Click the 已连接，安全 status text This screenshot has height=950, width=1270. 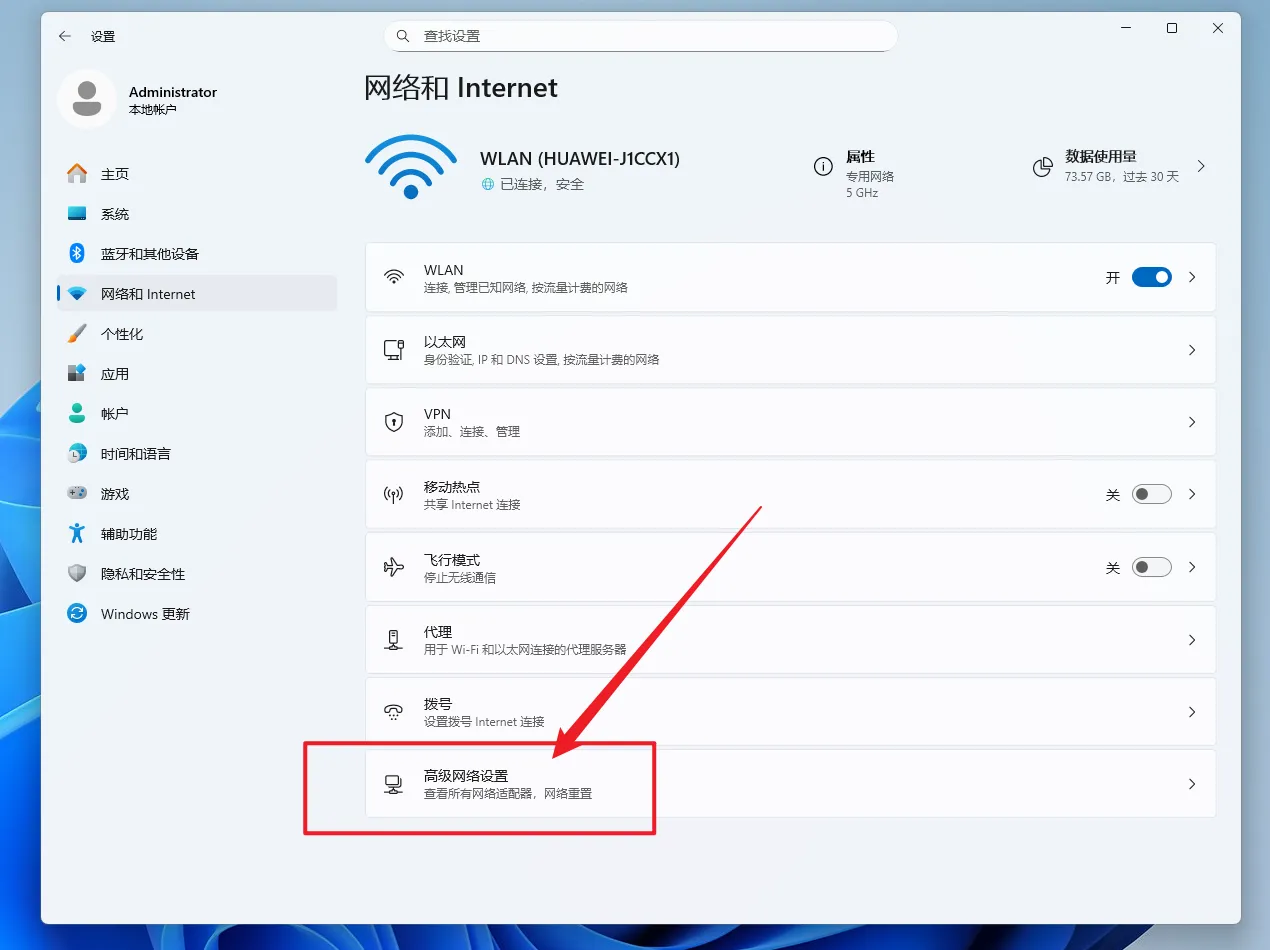click(x=542, y=185)
